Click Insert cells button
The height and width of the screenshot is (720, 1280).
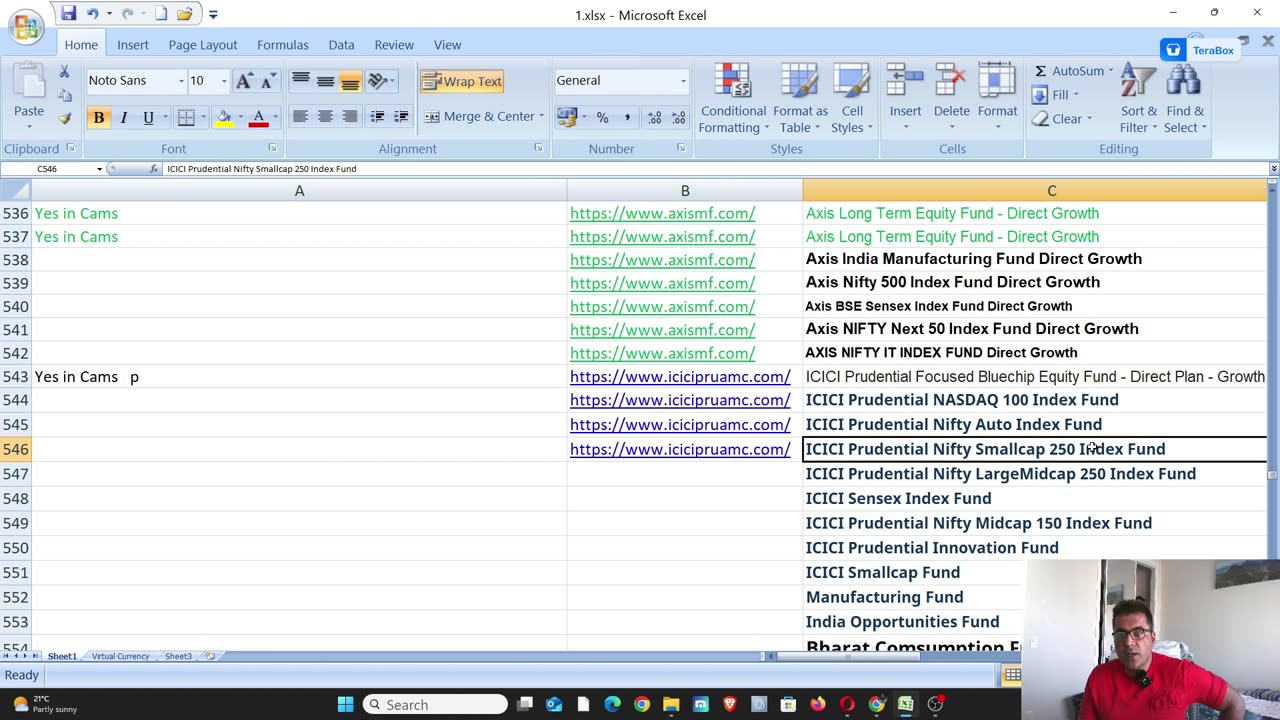pos(905,98)
